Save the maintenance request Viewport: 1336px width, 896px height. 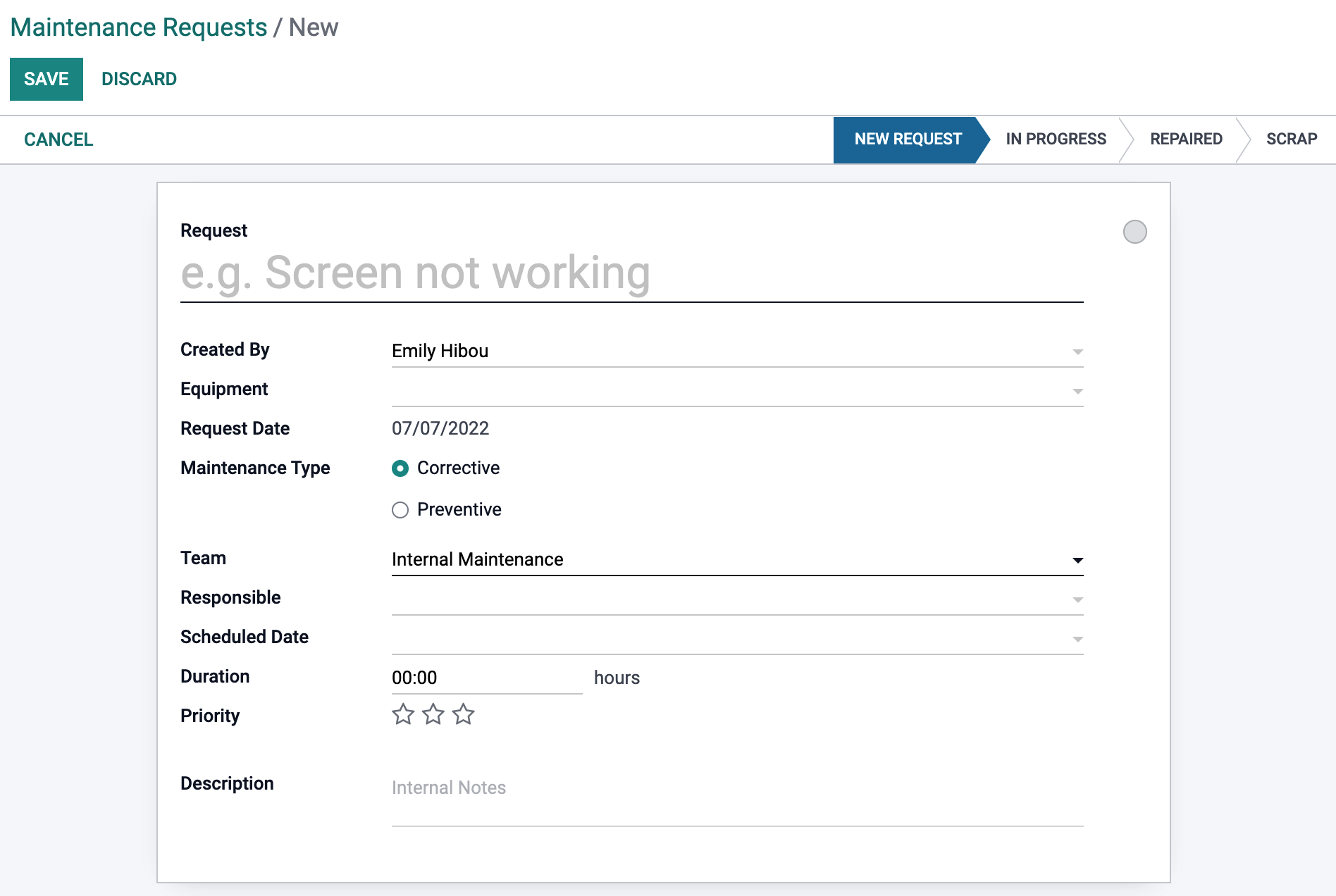click(47, 79)
